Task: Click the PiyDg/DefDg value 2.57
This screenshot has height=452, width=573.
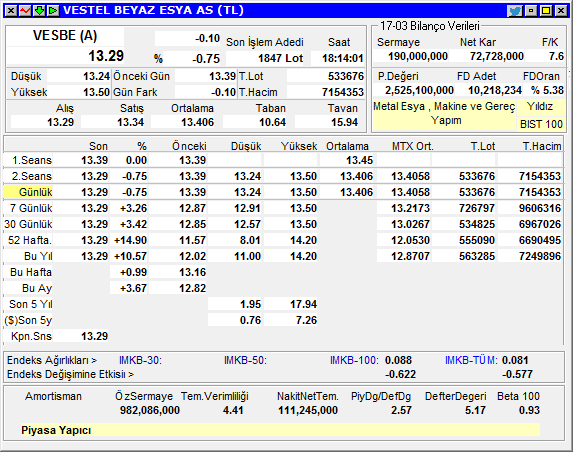Action: pos(401,410)
